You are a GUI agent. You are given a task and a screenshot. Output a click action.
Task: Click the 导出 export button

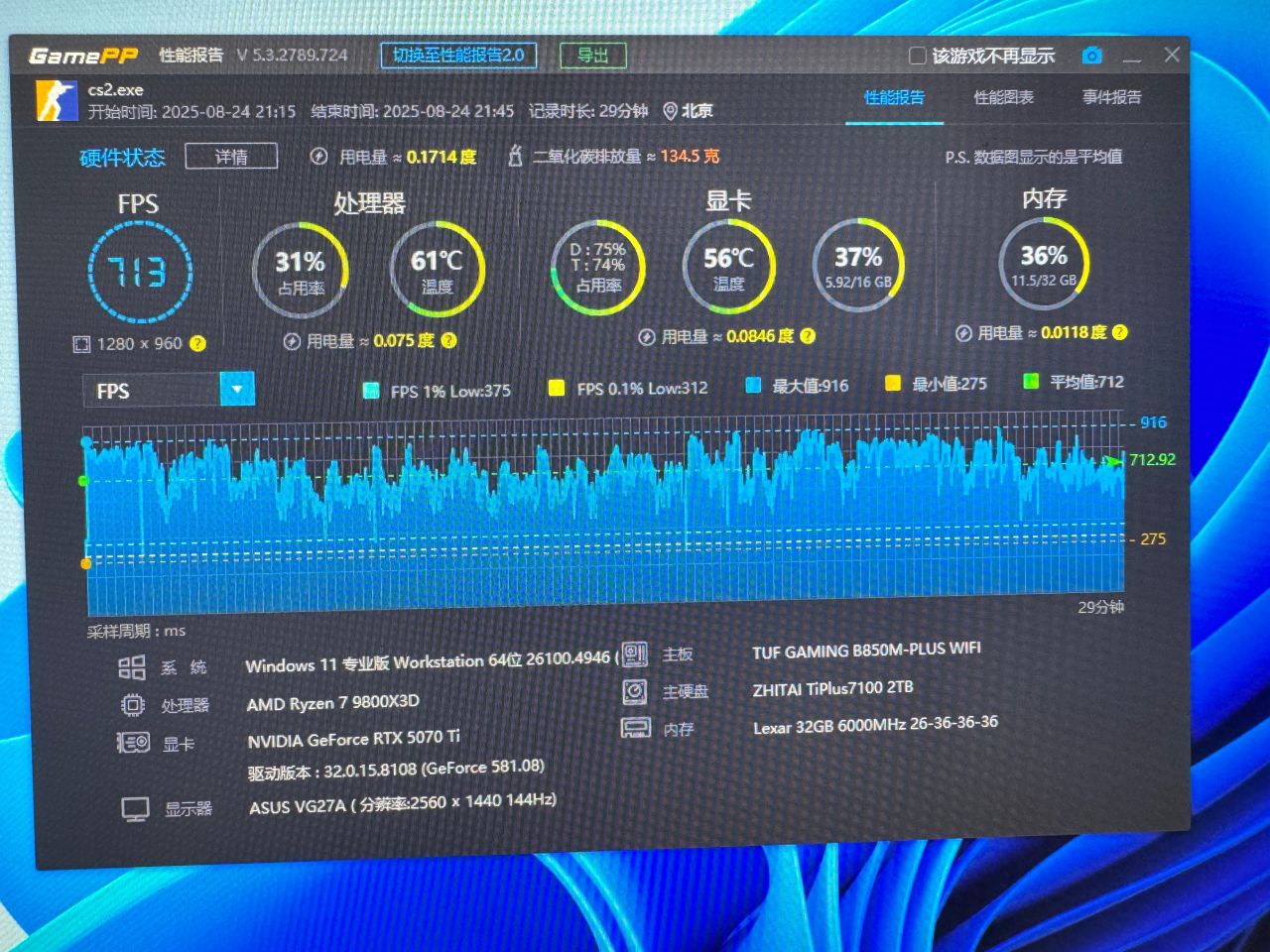point(593,56)
